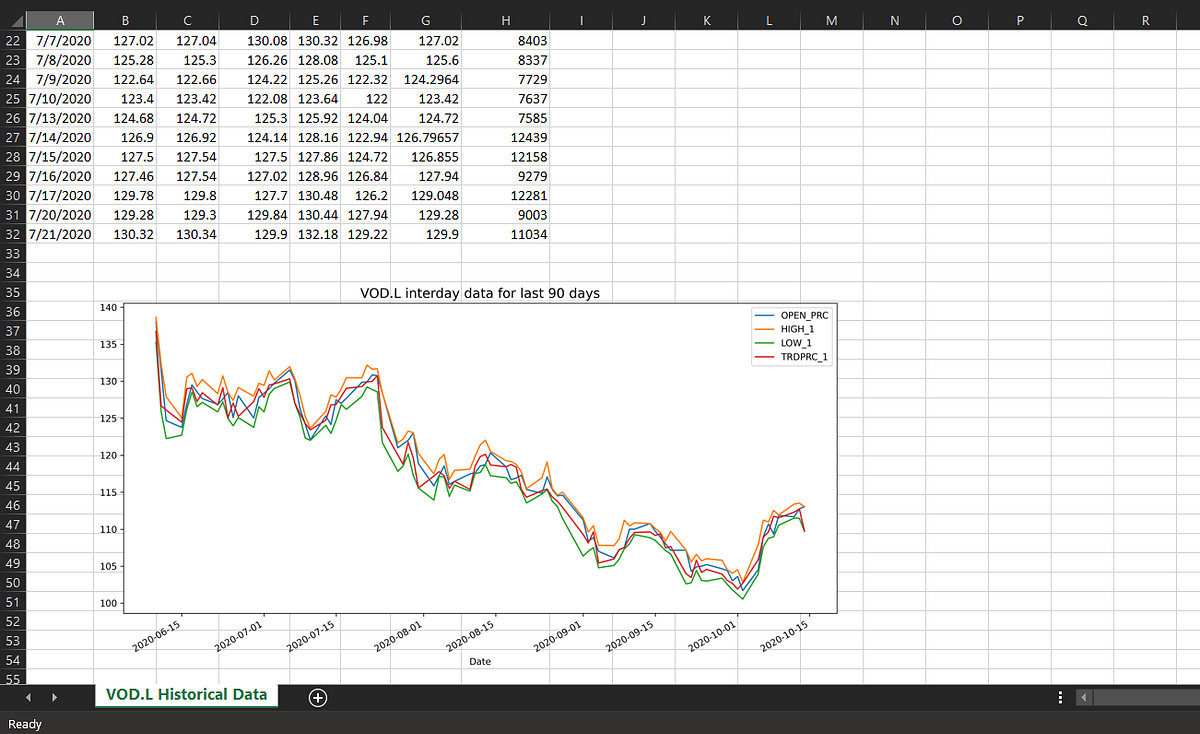
Task: Add a new worksheet with the plus icon
Action: coord(317,697)
